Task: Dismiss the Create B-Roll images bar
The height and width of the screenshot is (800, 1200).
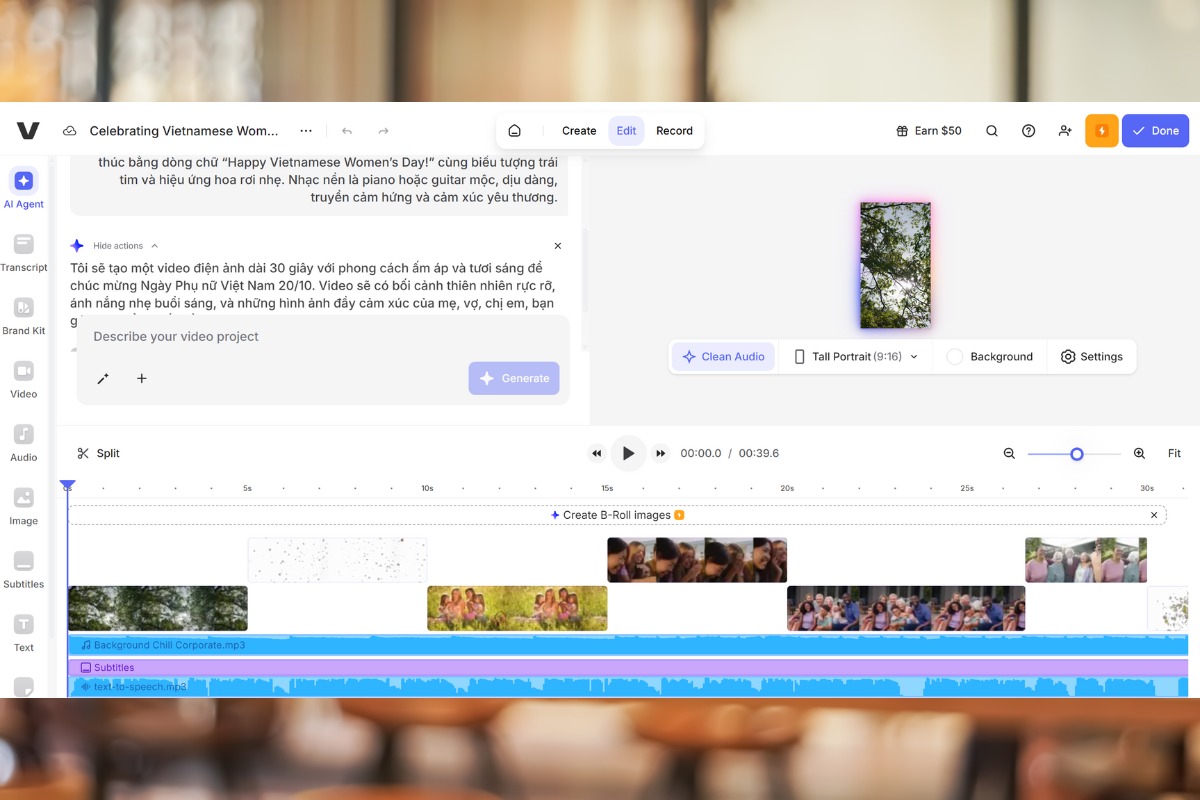Action: 1153,515
